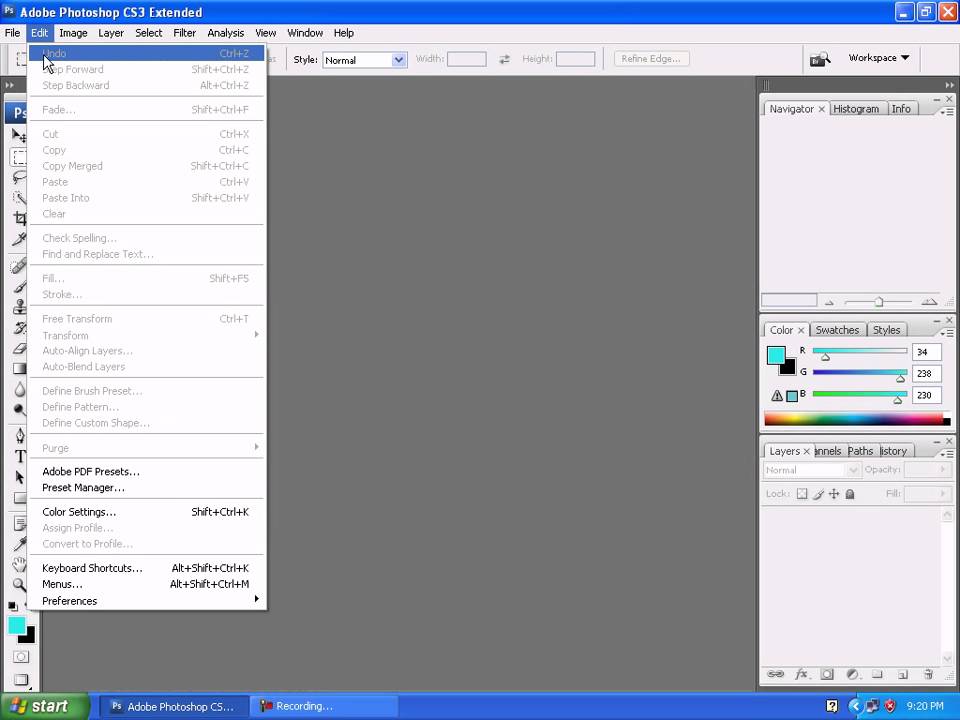Select the Slice tool
This screenshot has height=720, width=960.
click(x=19, y=238)
